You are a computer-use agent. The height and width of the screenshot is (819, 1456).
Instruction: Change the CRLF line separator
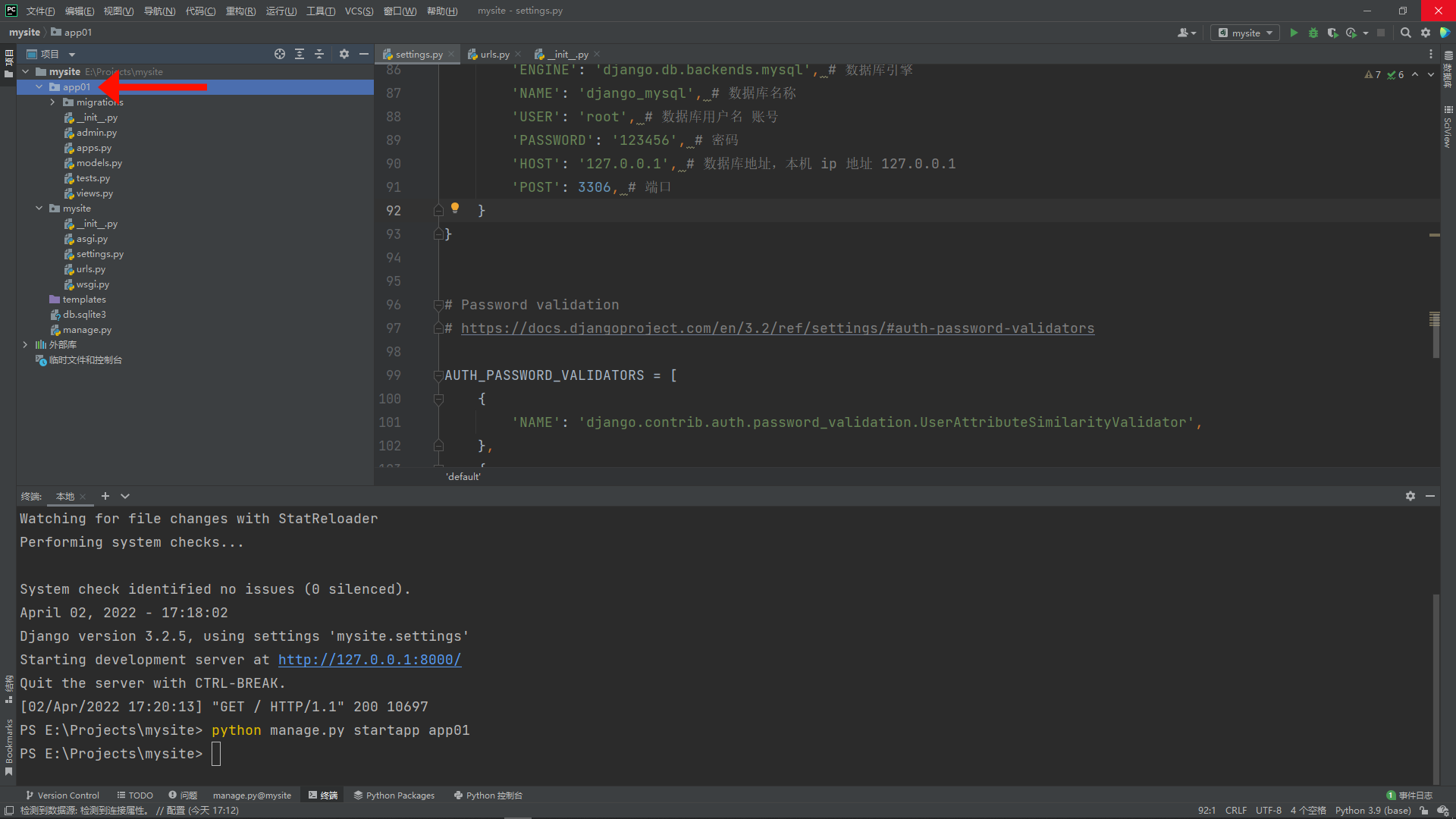pos(1235,811)
